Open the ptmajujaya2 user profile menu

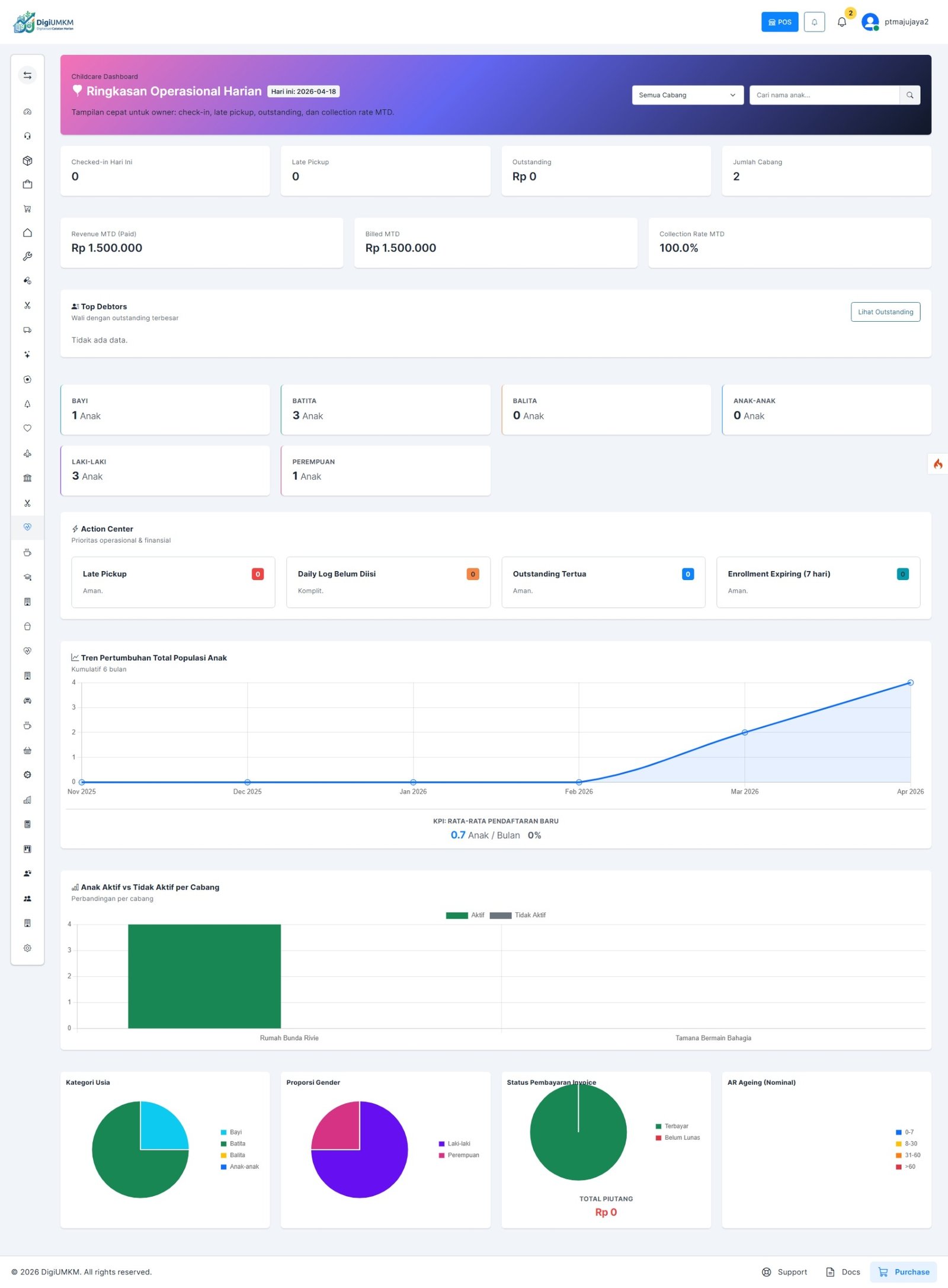(895, 22)
